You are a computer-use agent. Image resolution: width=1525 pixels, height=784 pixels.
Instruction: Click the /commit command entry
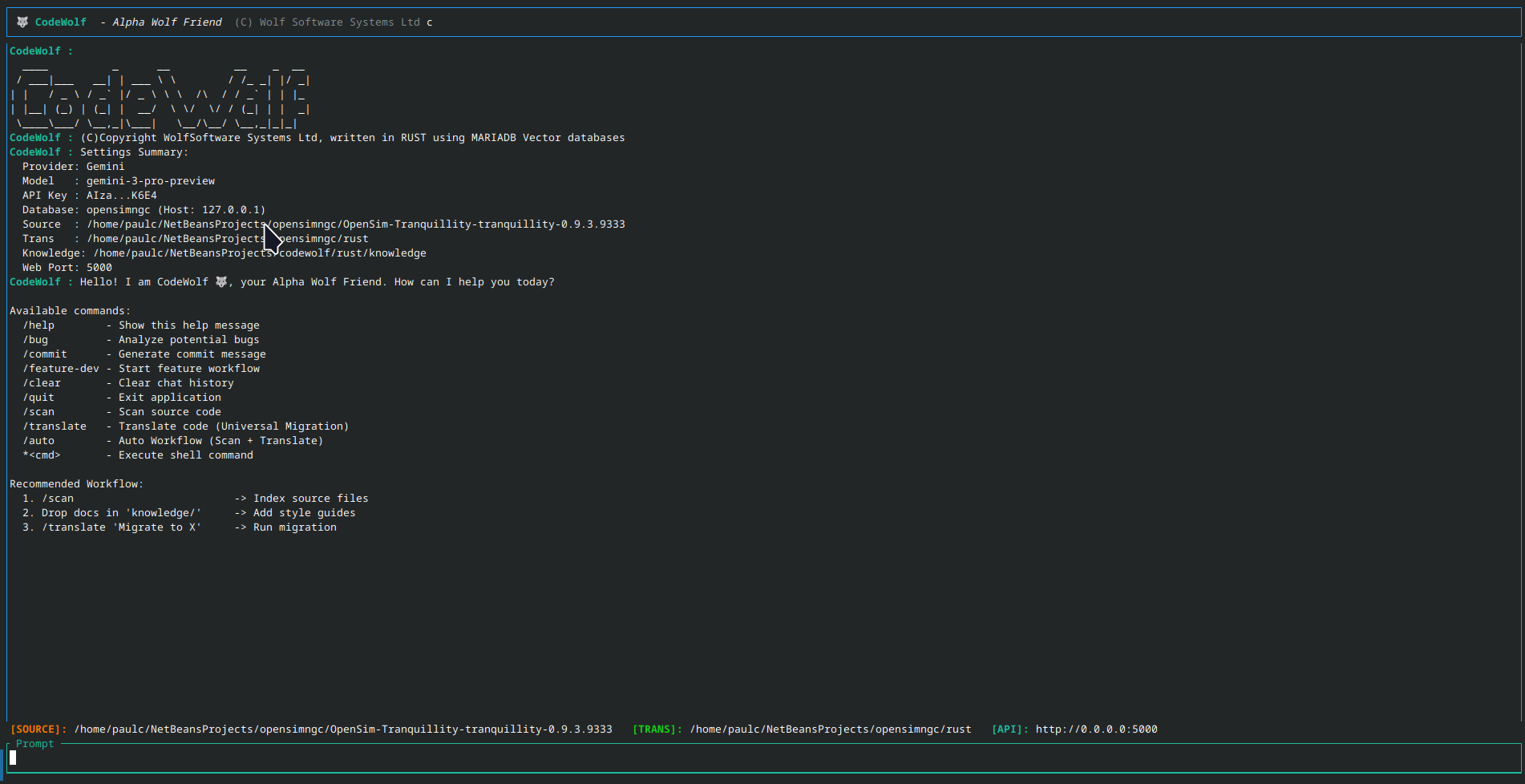click(45, 354)
